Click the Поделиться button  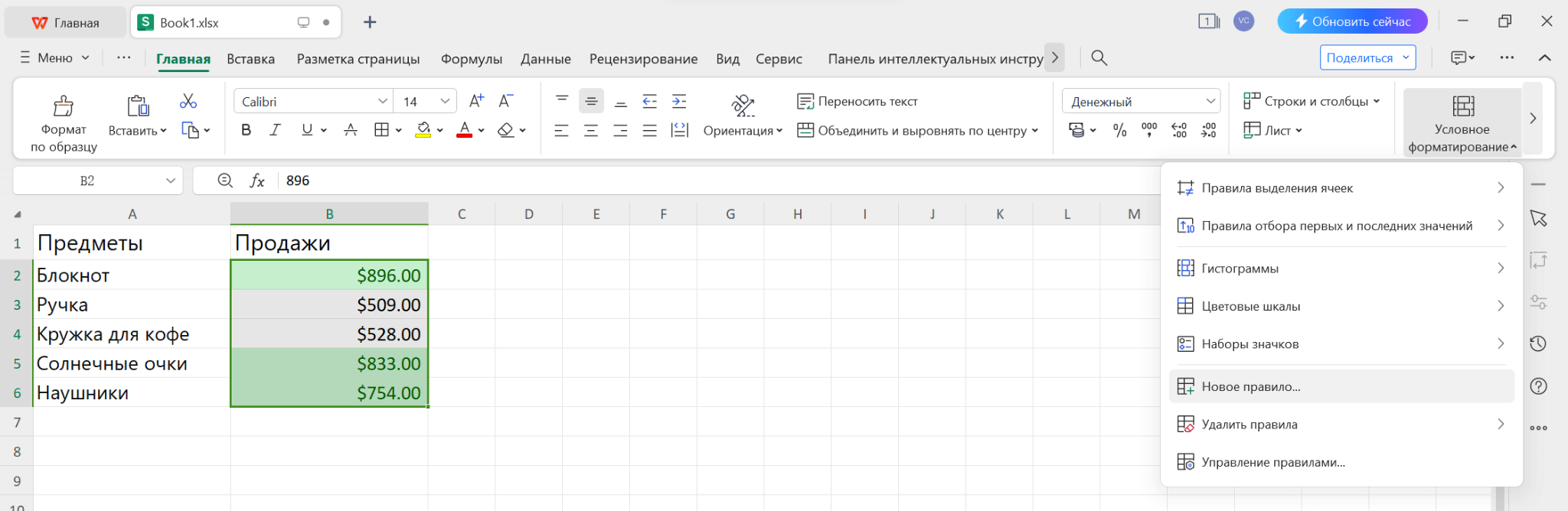pyautogui.click(x=1359, y=58)
